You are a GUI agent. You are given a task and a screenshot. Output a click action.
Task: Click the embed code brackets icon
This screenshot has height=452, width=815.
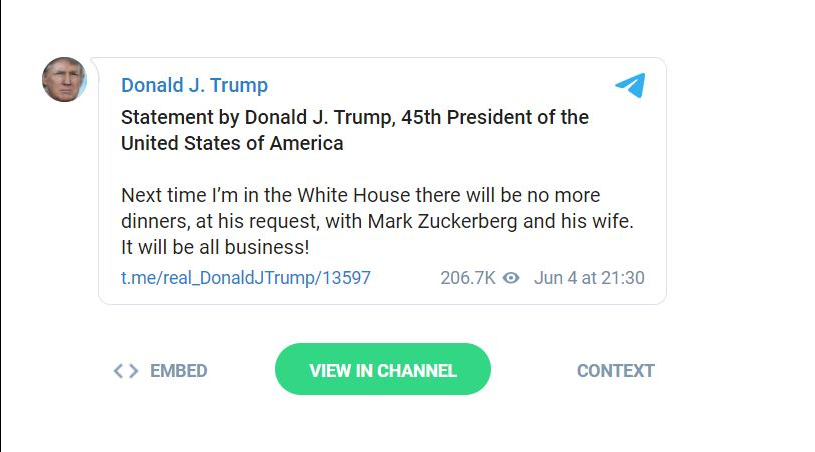pyautogui.click(x=125, y=371)
